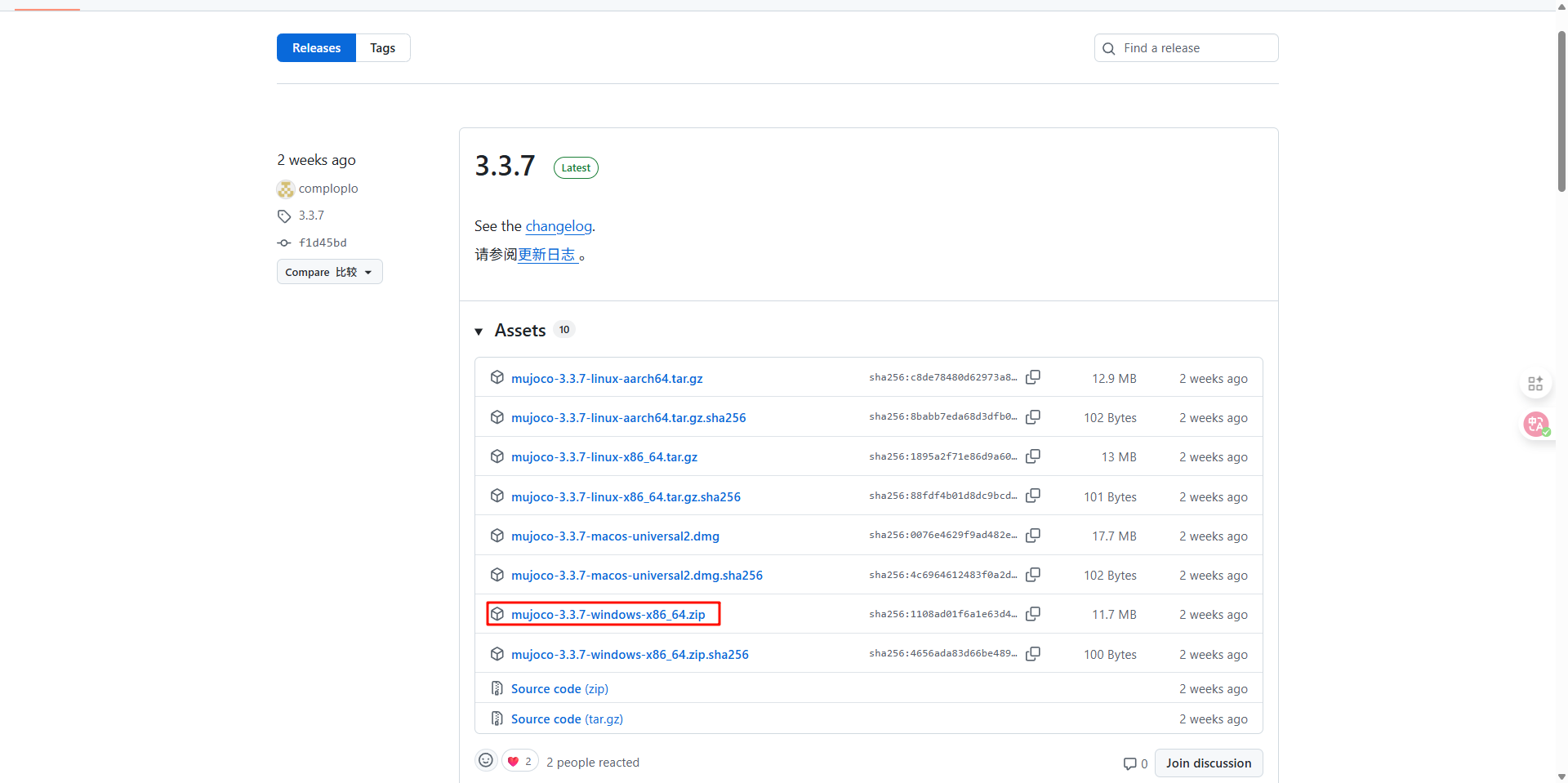Click the file-zip icon beside Source code (zip)

tap(497, 688)
